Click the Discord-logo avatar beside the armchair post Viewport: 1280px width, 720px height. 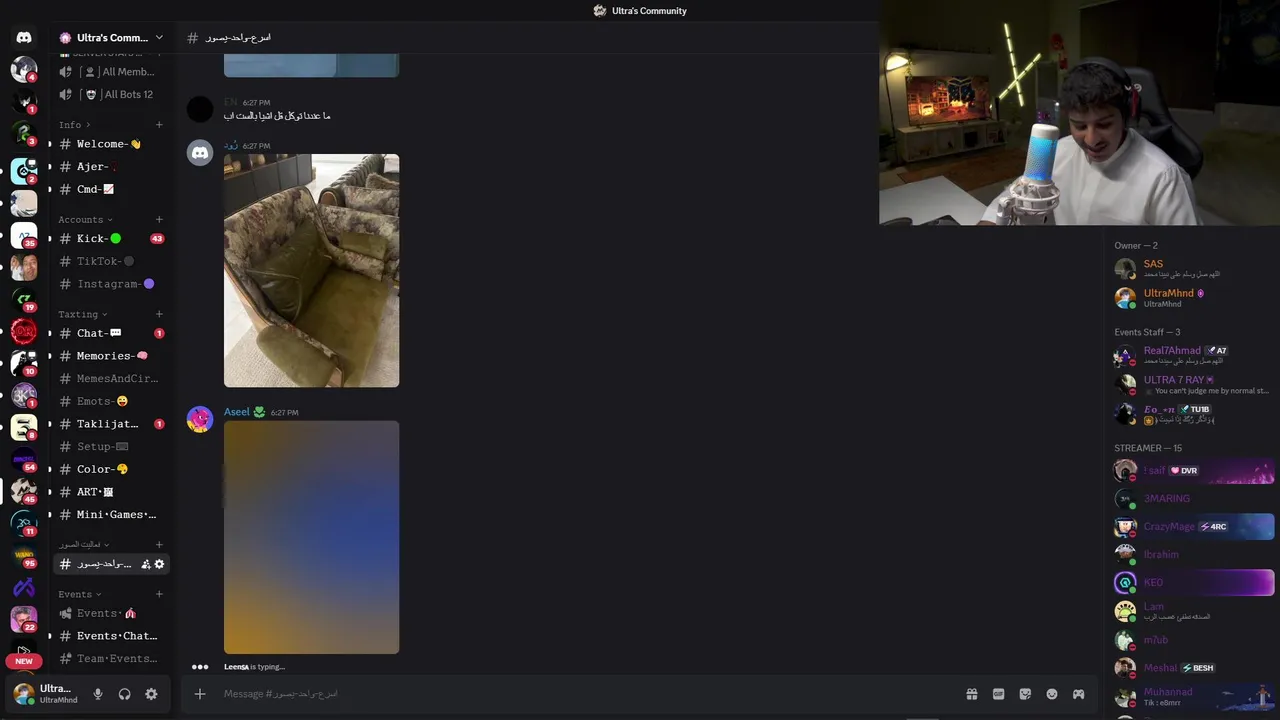pyautogui.click(x=200, y=153)
